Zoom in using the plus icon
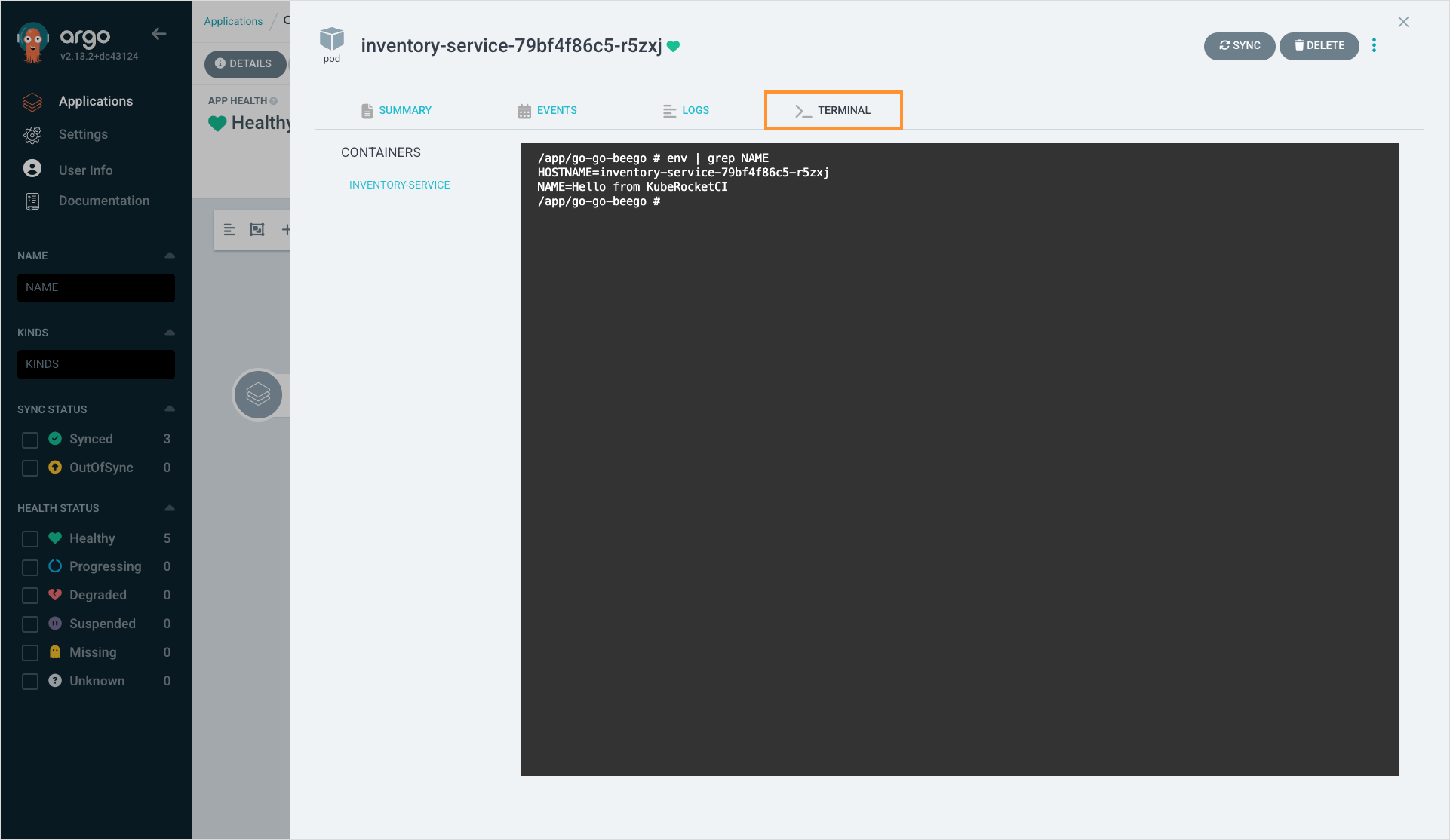 pos(287,229)
